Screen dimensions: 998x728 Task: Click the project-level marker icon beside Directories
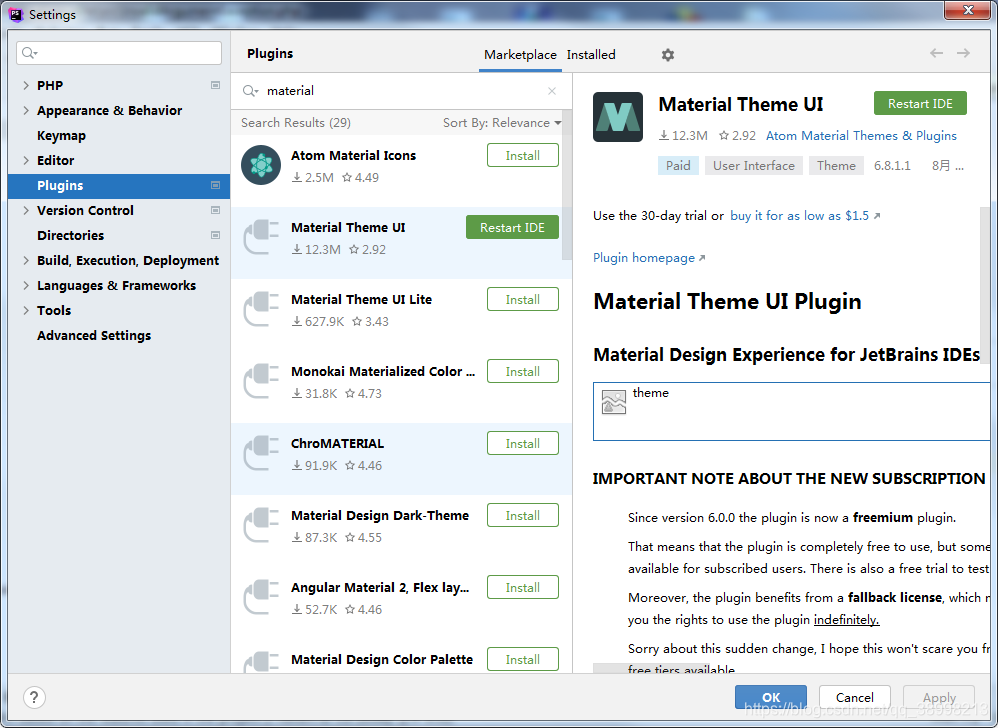[x=216, y=235]
